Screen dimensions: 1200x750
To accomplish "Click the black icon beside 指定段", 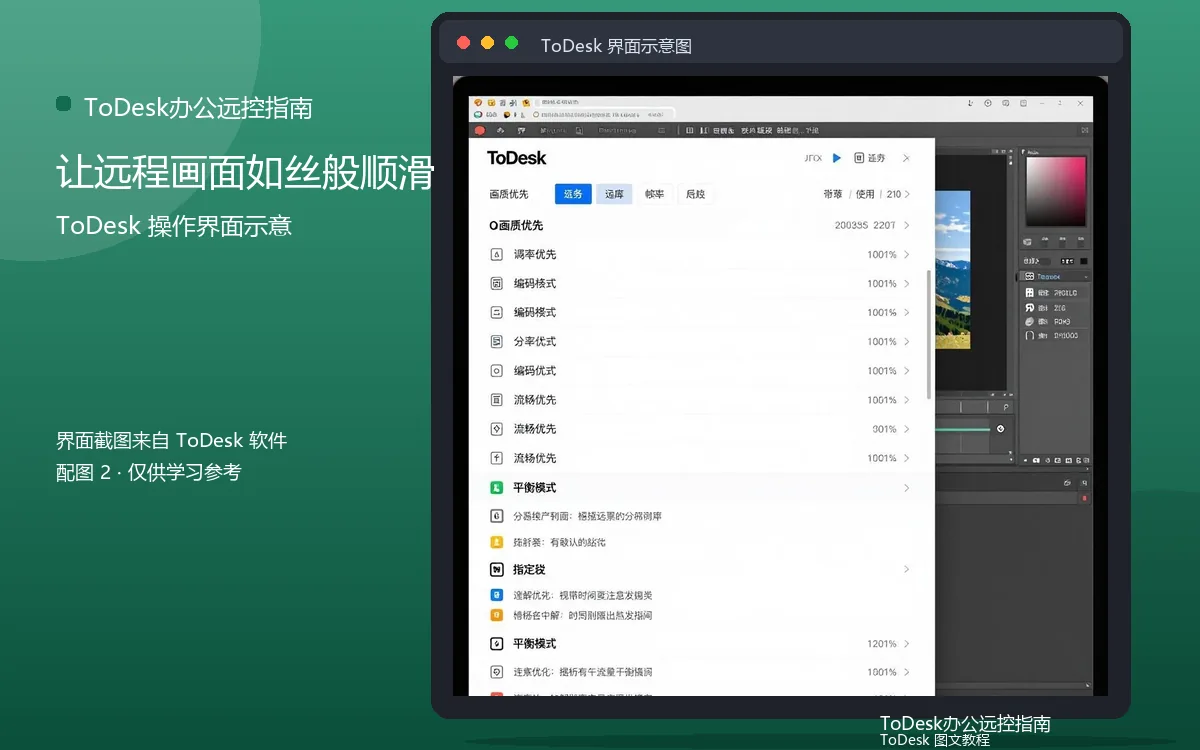I will [x=496, y=570].
